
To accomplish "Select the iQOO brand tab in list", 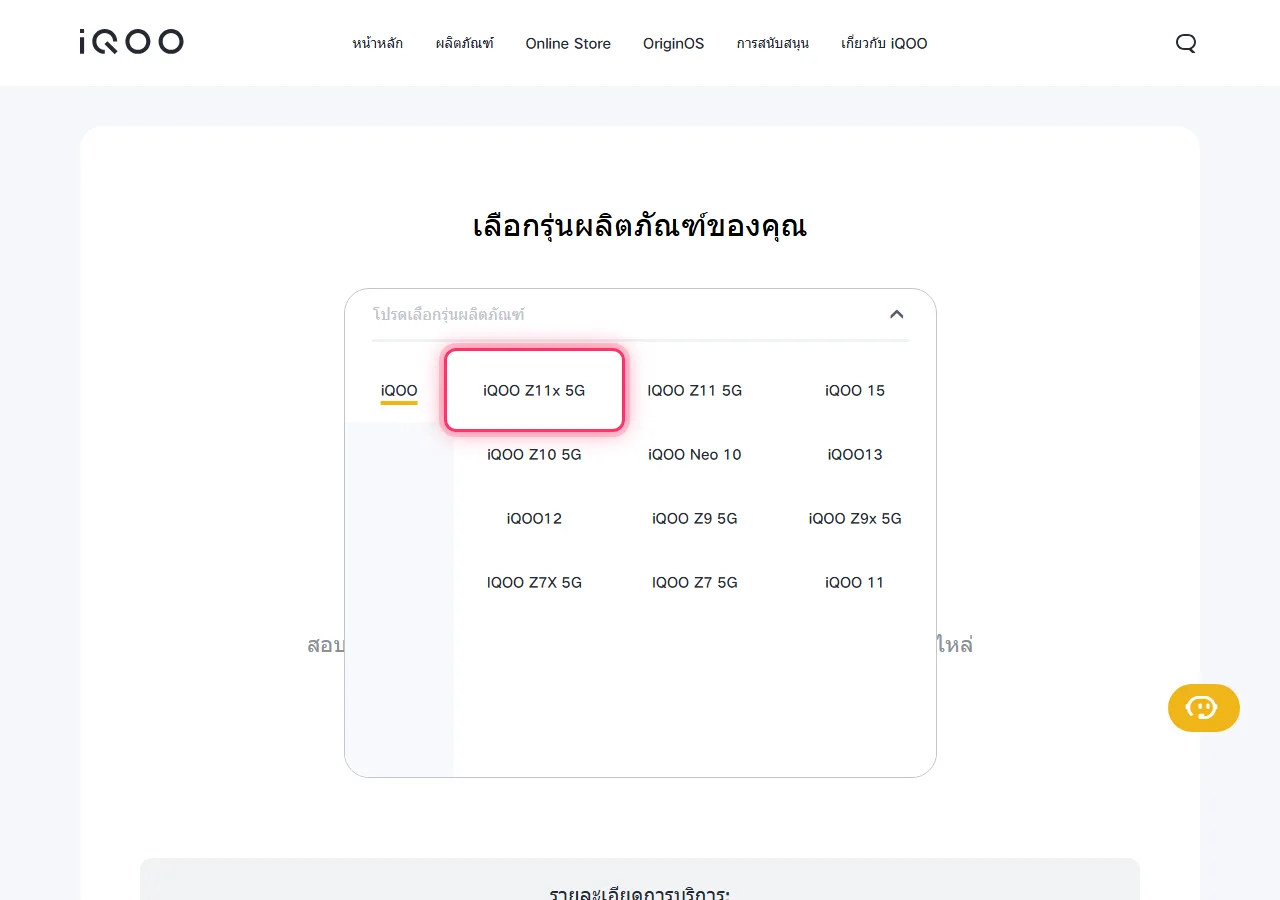I will pyautogui.click(x=399, y=391).
